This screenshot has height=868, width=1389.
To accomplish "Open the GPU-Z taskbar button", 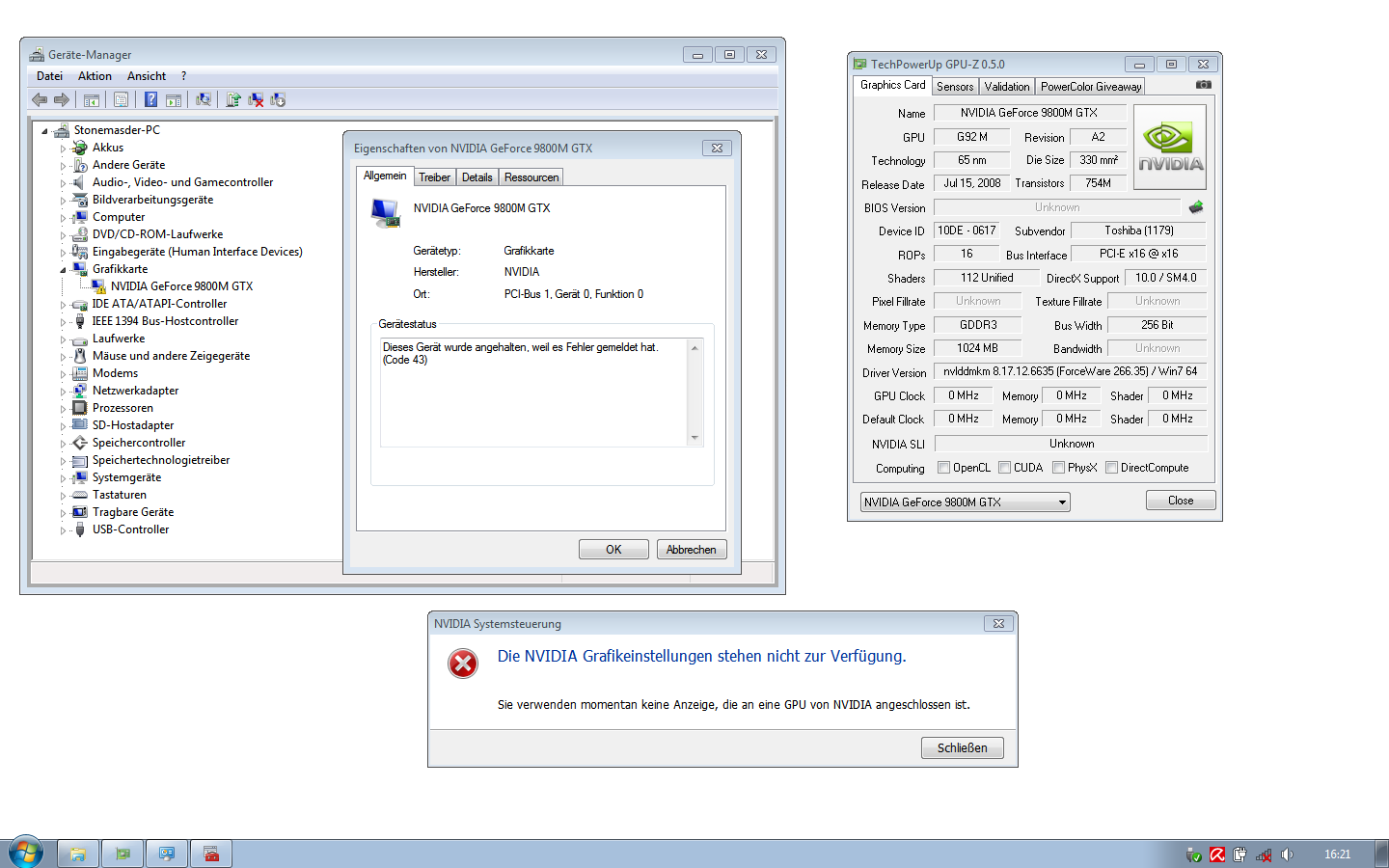I will 123,854.
